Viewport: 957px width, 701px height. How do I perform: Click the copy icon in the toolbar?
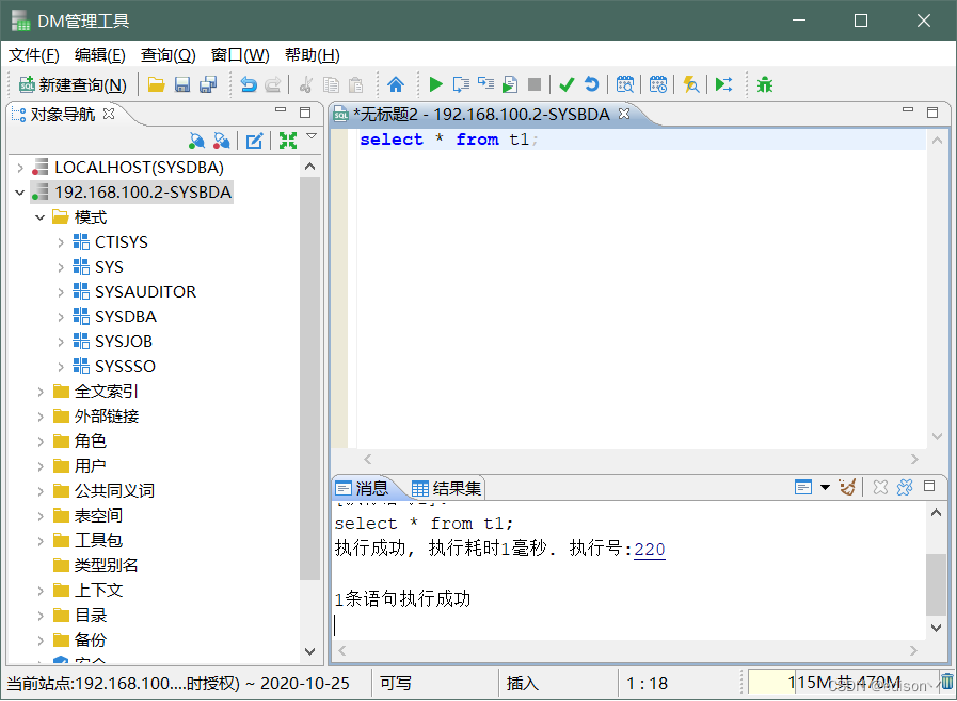click(331, 85)
